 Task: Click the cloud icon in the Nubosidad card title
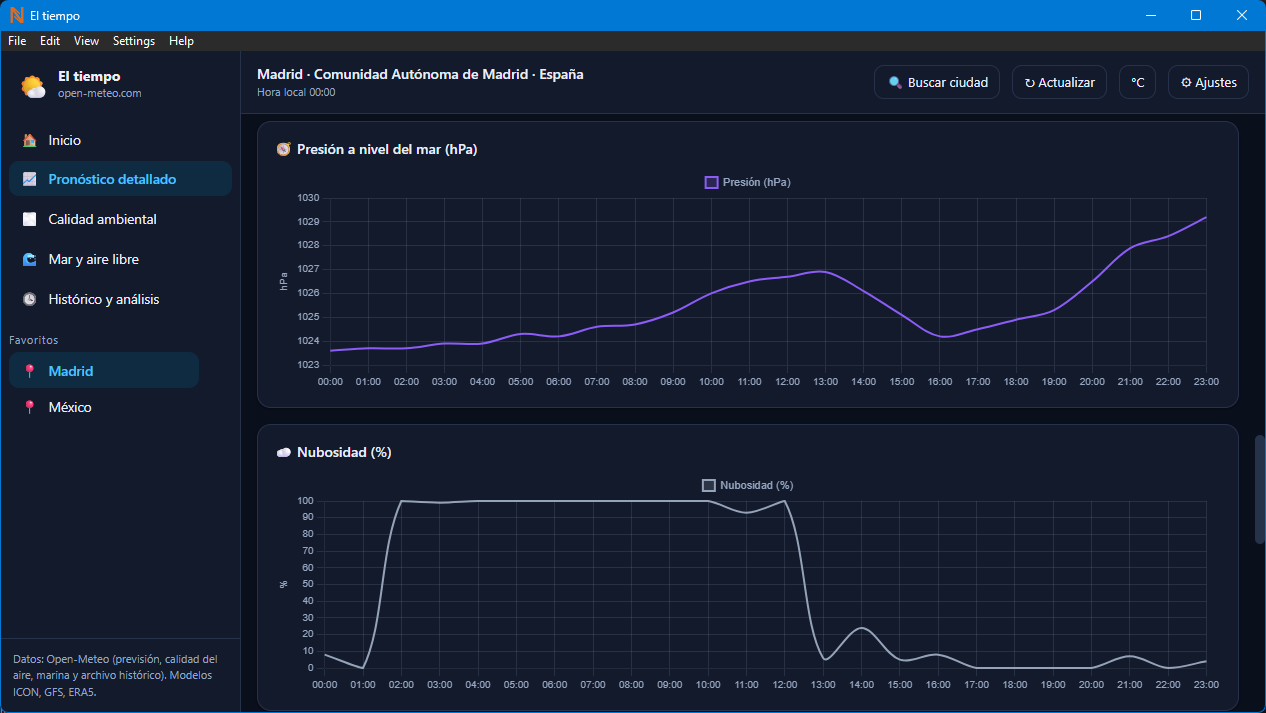pos(284,452)
